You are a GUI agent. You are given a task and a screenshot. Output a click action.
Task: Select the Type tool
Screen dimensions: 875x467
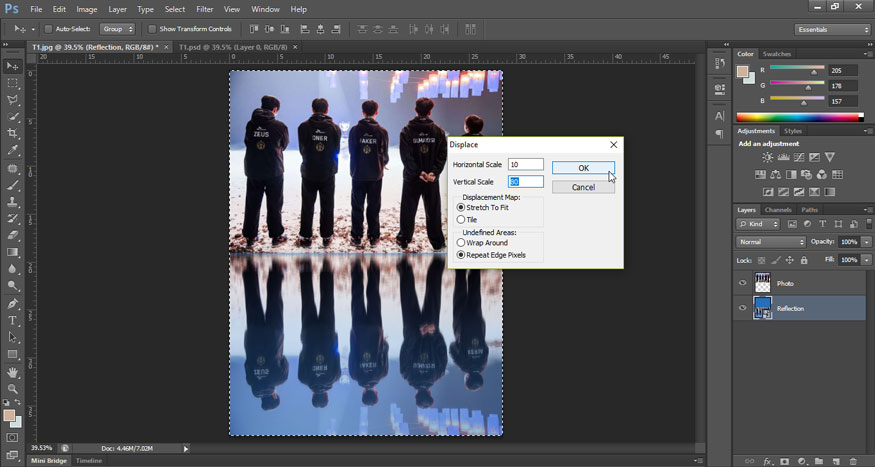[x=13, y=320]
